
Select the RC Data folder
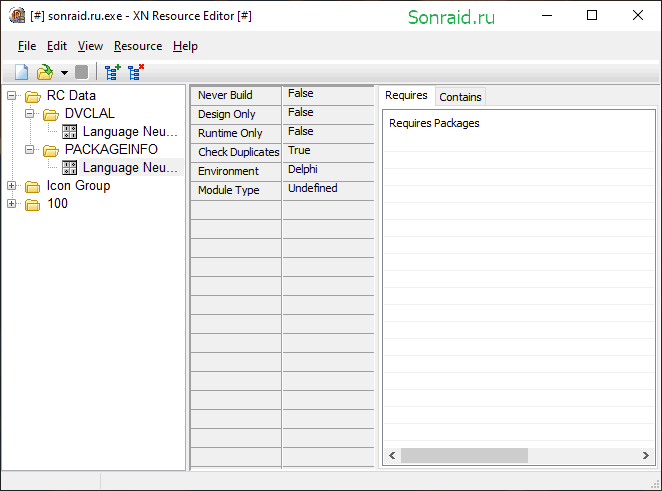(x=71, y=96)
